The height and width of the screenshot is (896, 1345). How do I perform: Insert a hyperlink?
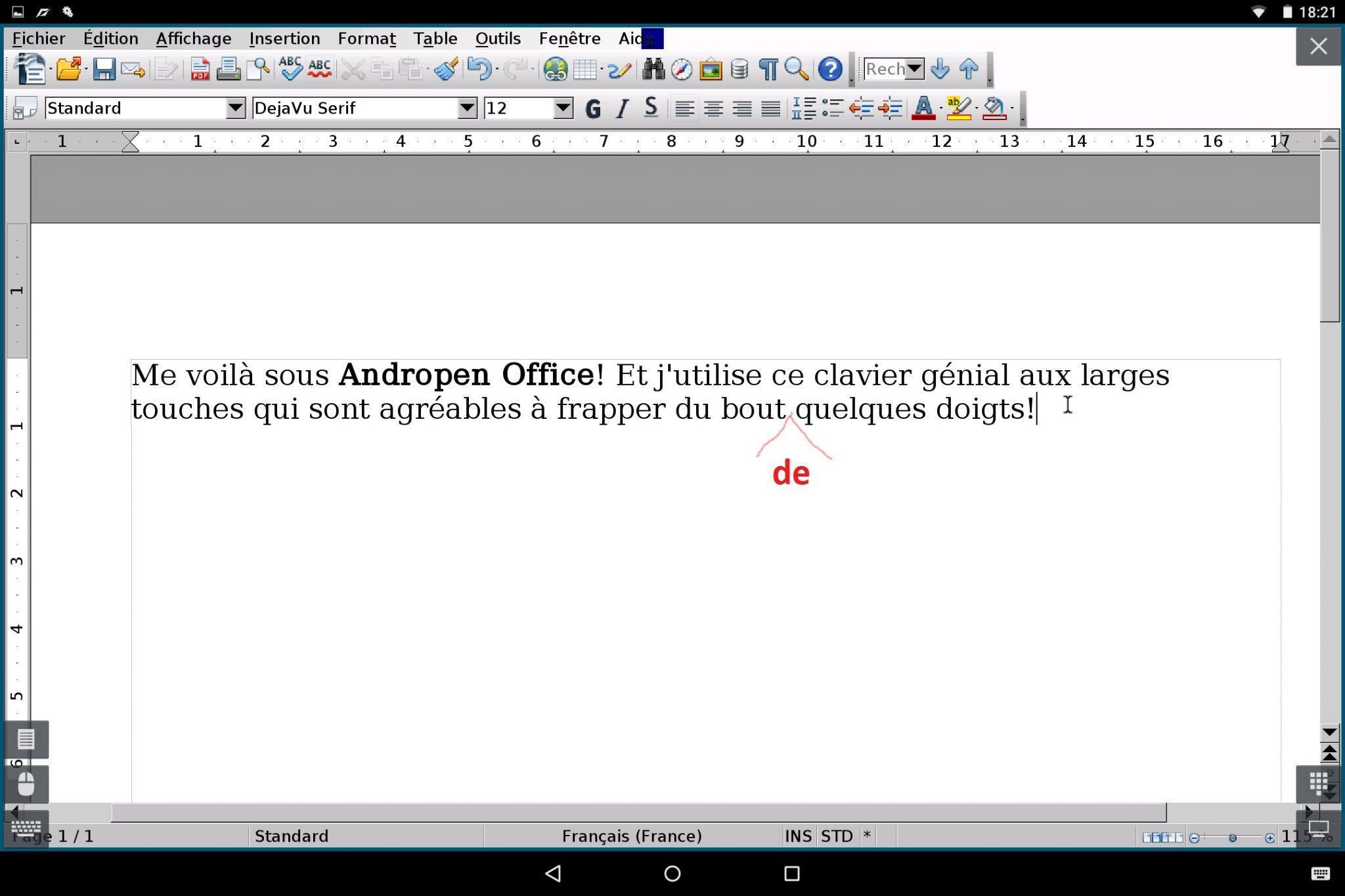[555, 69]
